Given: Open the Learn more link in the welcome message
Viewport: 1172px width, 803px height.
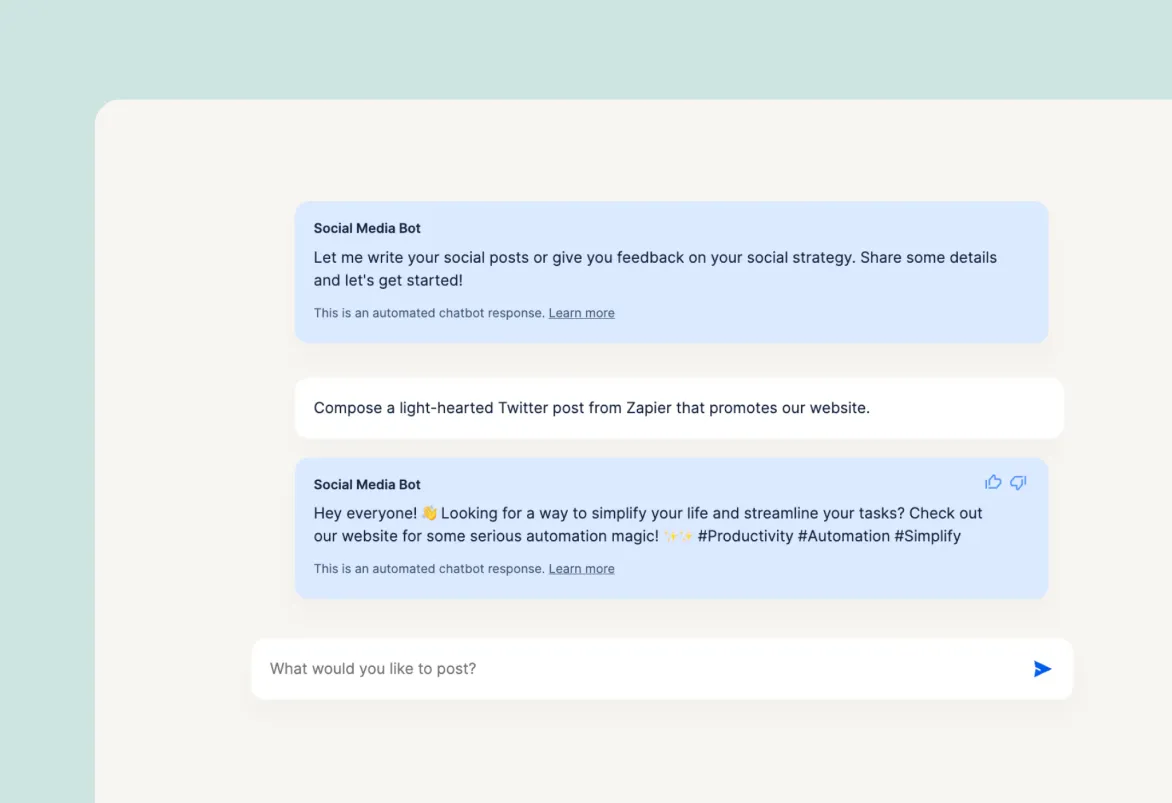Looking at the screenshot, I should click(x=581, y=312).
